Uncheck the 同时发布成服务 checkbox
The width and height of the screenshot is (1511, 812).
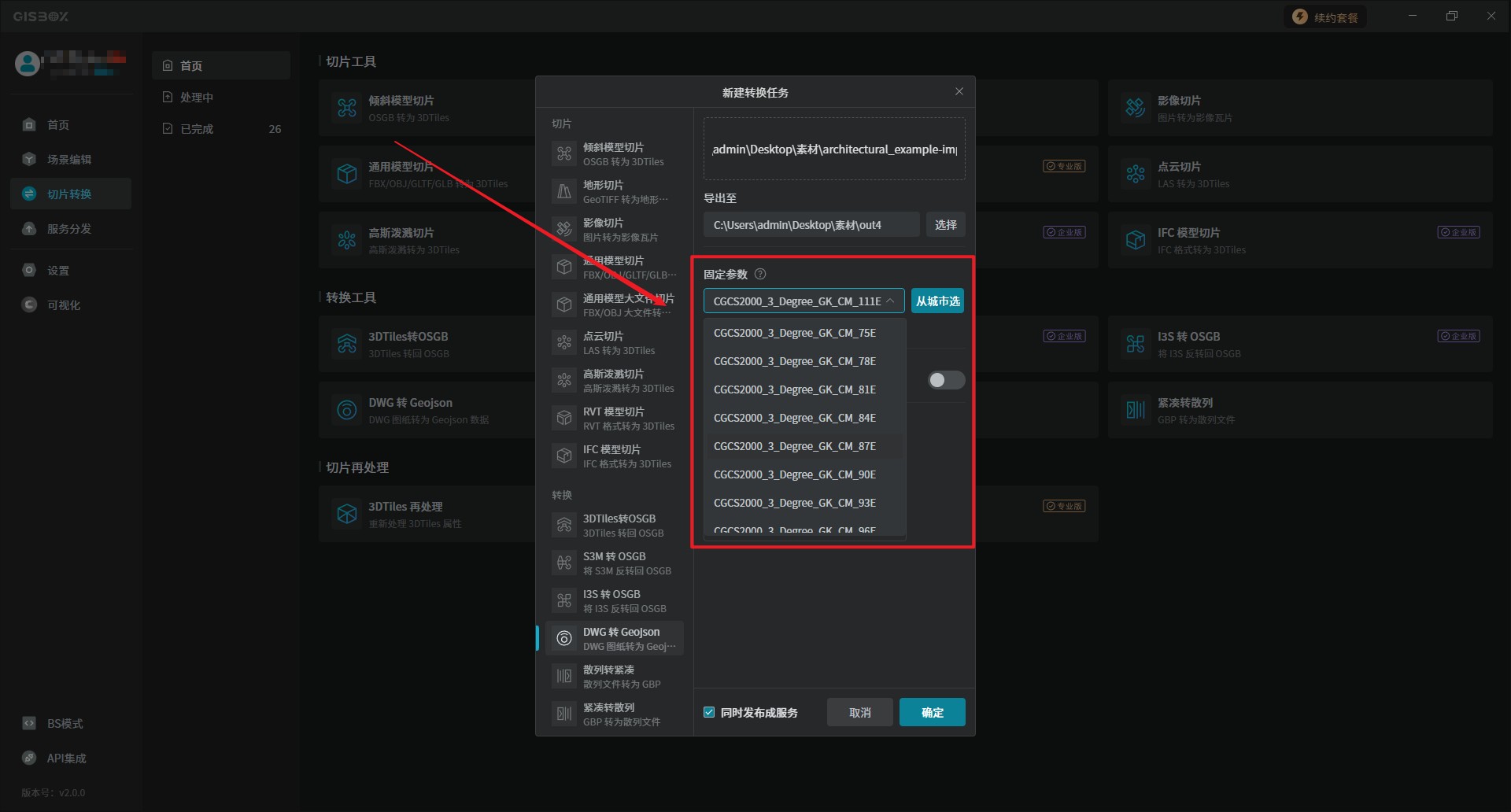[709, 713]
